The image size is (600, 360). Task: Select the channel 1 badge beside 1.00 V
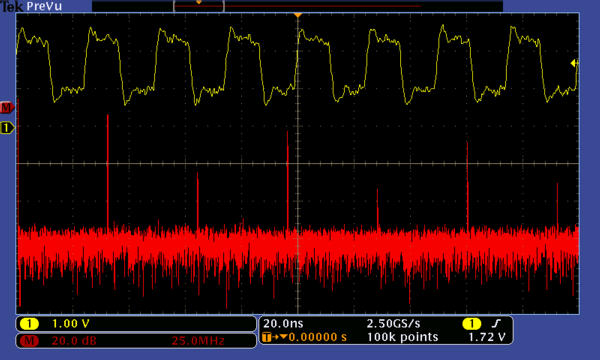click(29, 324)
